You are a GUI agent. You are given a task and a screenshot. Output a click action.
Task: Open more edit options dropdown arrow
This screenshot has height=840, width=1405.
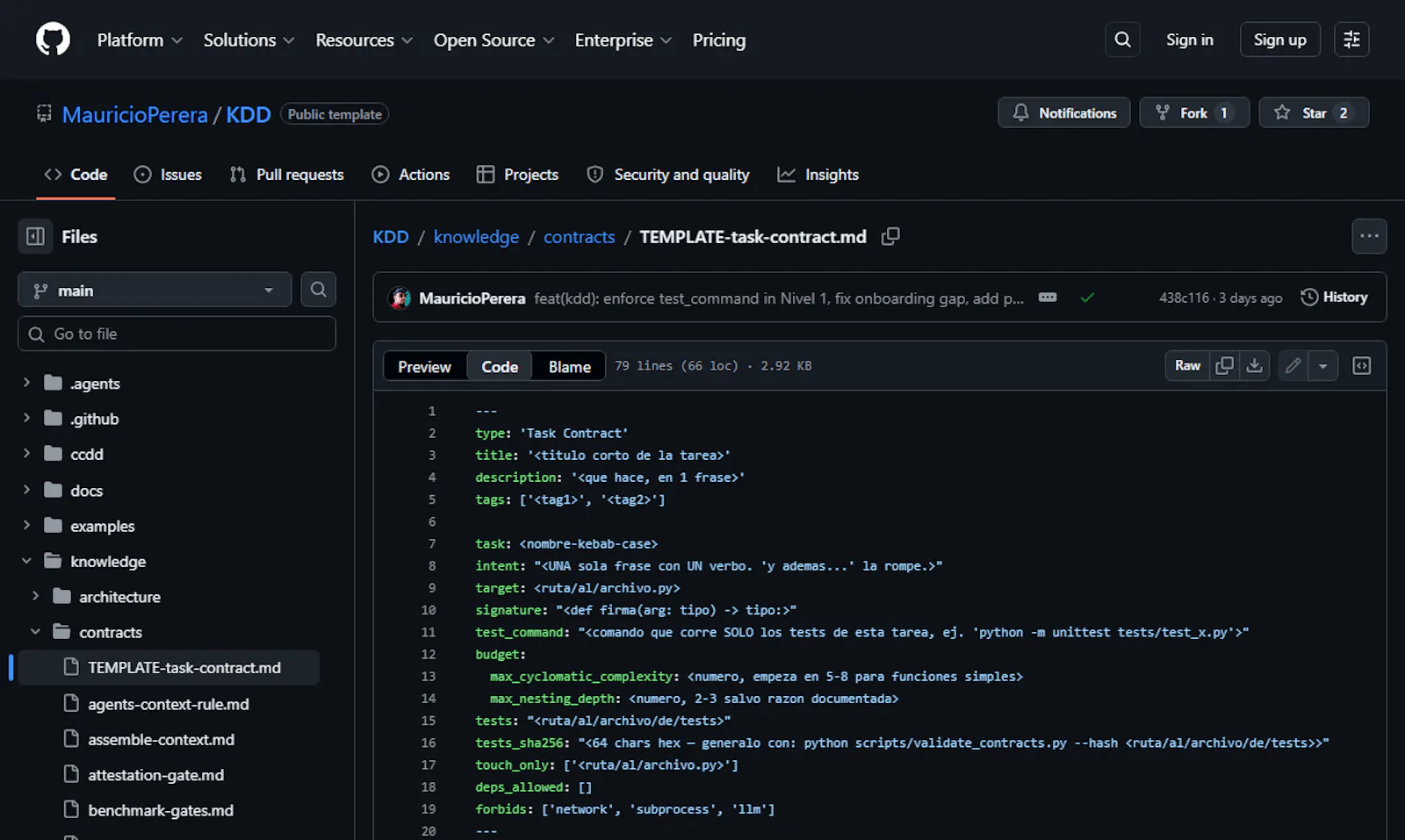pyautogui.click(x=1322, y=365)
